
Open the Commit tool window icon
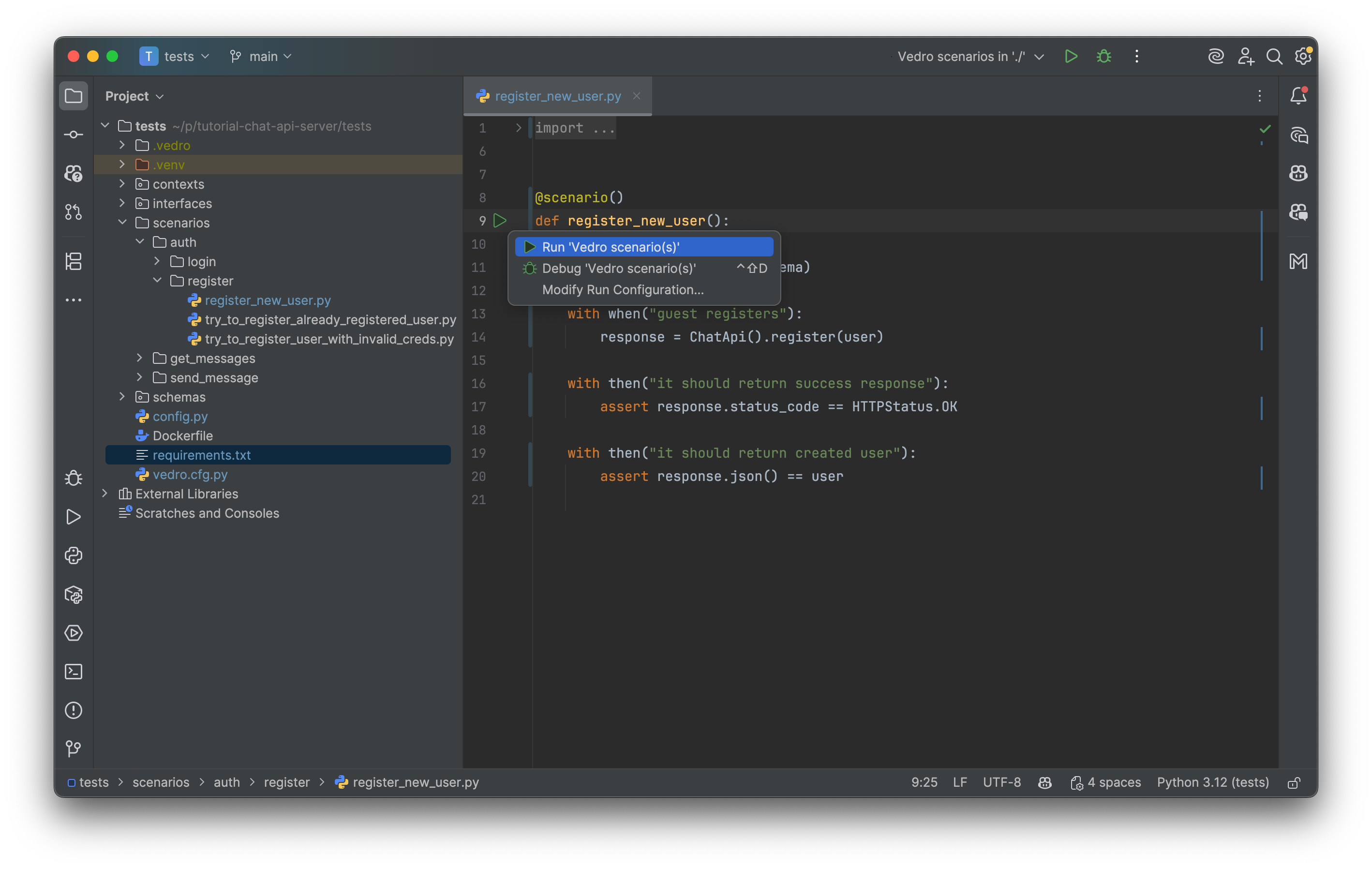pyautogui.click(x=73, y=135)
